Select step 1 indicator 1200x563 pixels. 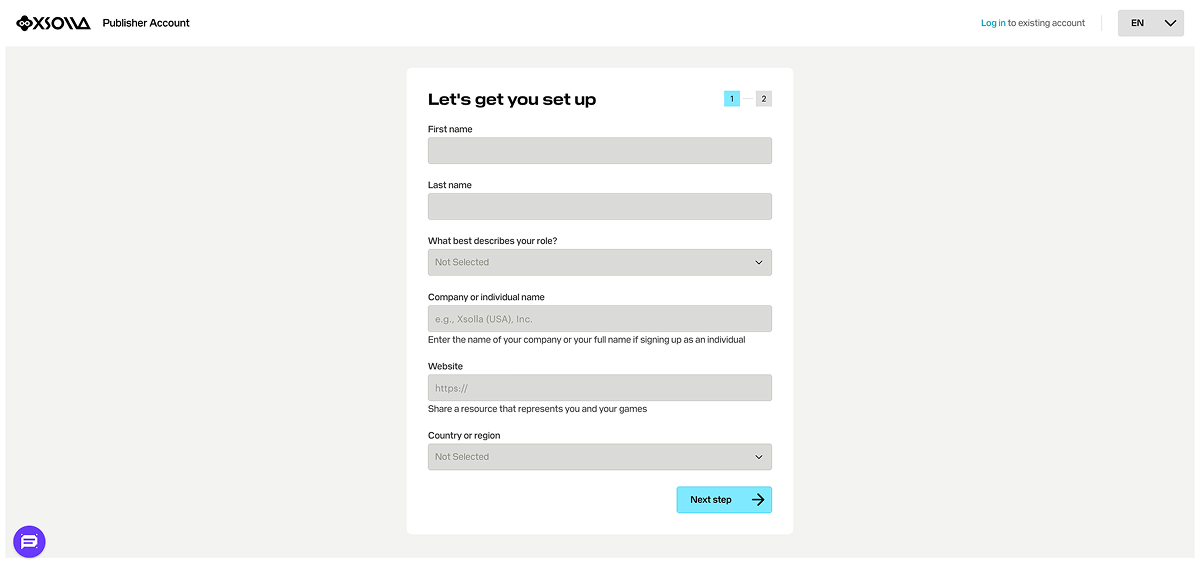pyautogui.click(x=732, y=99)
